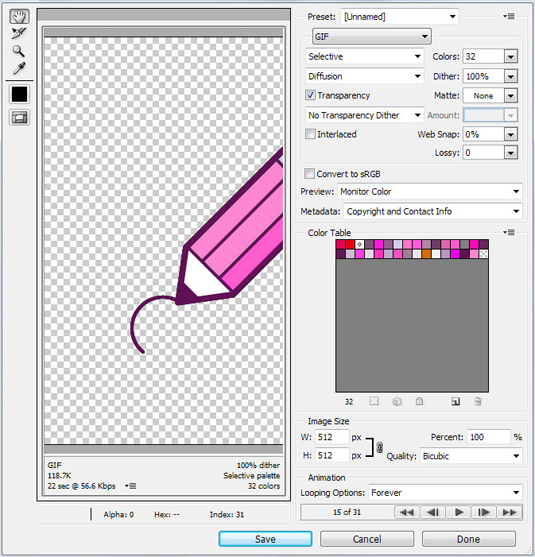Enable the Interlaced checkbox
Viewport: 535px width, 557px height.
(310, 134)
